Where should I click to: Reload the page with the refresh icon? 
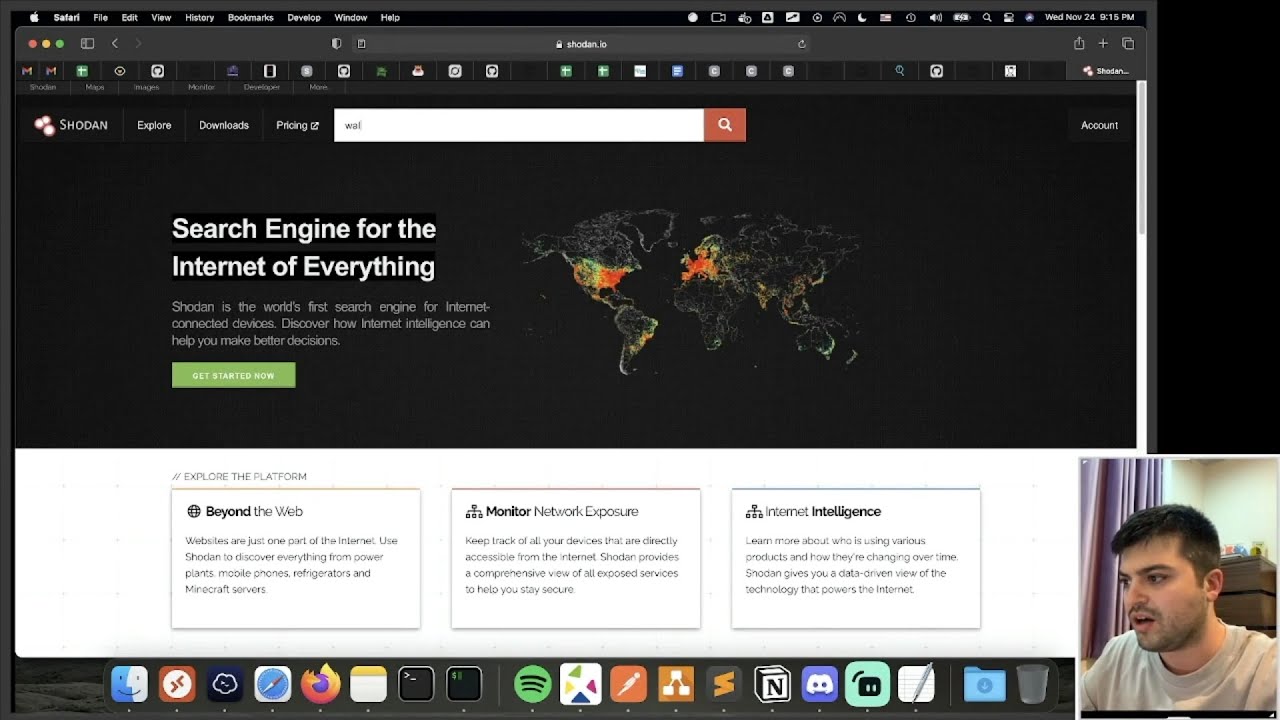click(x=801, y=44)
